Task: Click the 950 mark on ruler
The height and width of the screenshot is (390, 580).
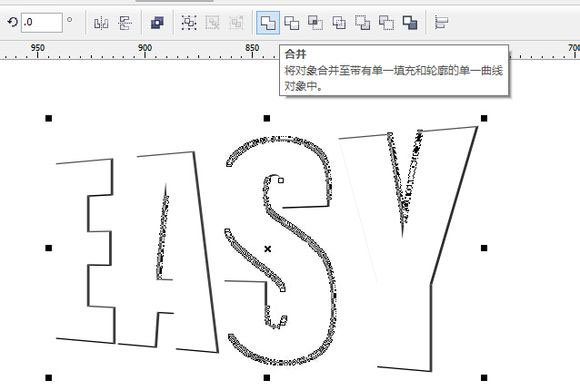Action: coord(38,48)
